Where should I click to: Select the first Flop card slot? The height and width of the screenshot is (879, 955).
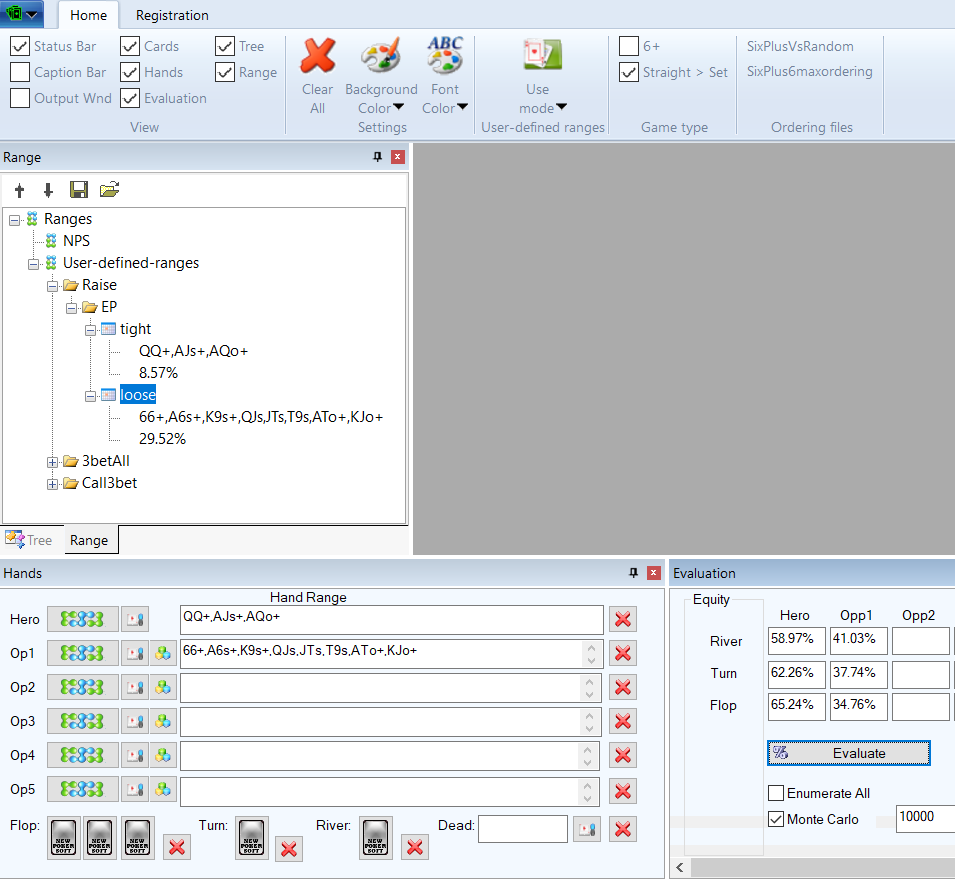click(x=63, y=838)
